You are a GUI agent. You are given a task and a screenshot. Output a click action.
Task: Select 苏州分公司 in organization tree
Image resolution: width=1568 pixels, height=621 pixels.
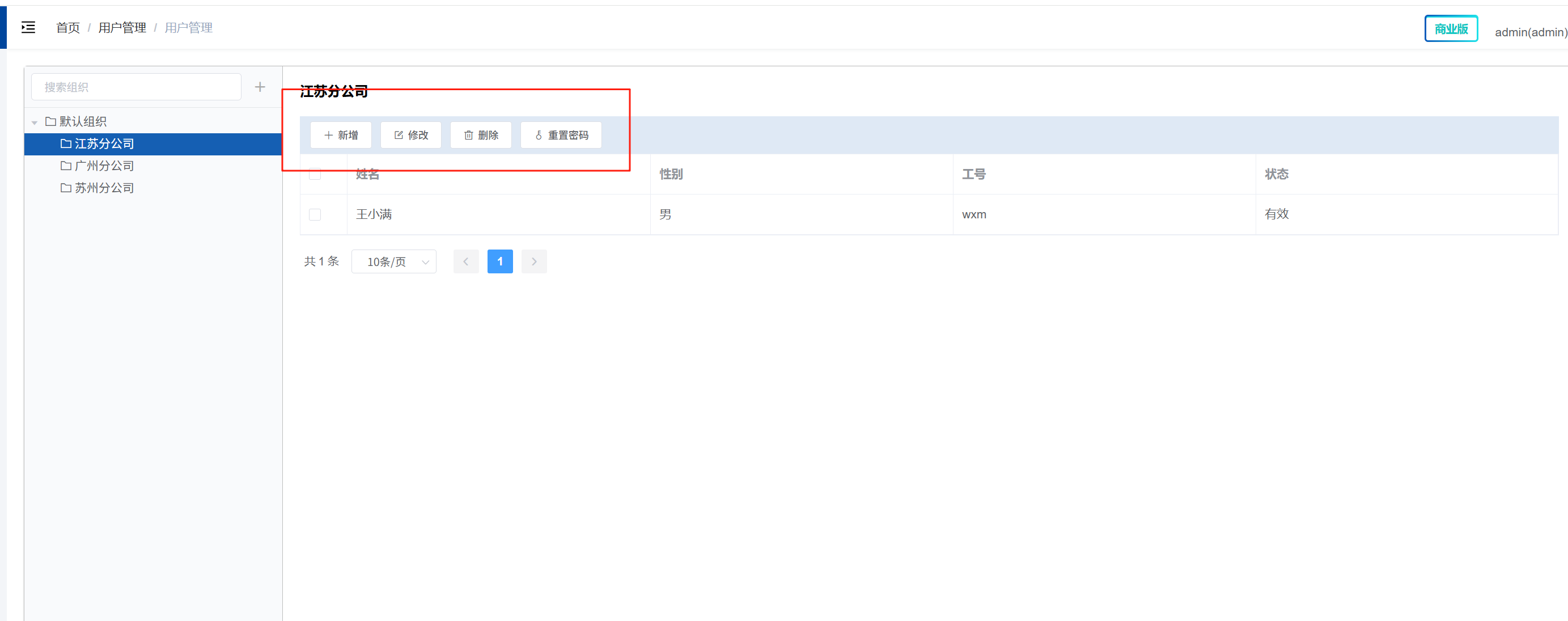click(x=104, y=188)
